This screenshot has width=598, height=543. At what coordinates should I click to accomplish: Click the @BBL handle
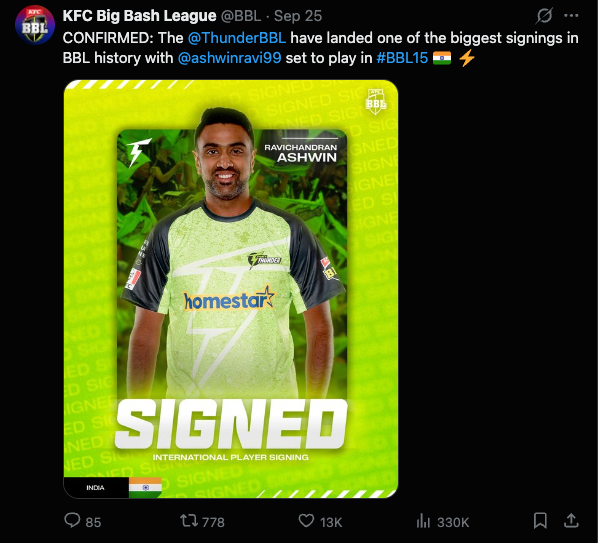(x=241, y=16)
